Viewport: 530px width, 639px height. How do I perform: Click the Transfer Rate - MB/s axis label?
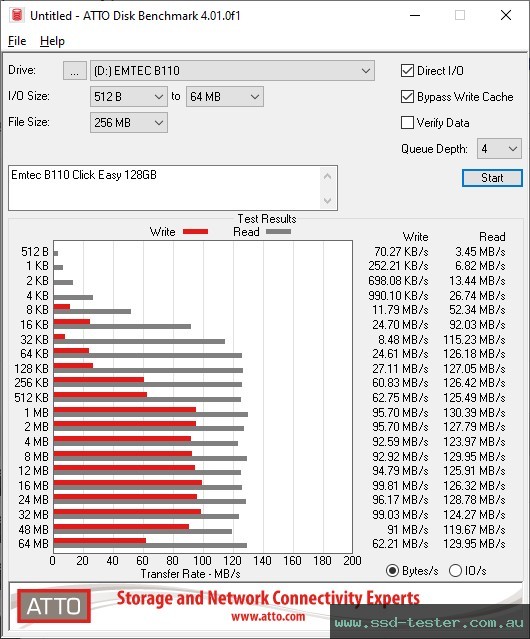pyautogui.click(x=190, y=574)
